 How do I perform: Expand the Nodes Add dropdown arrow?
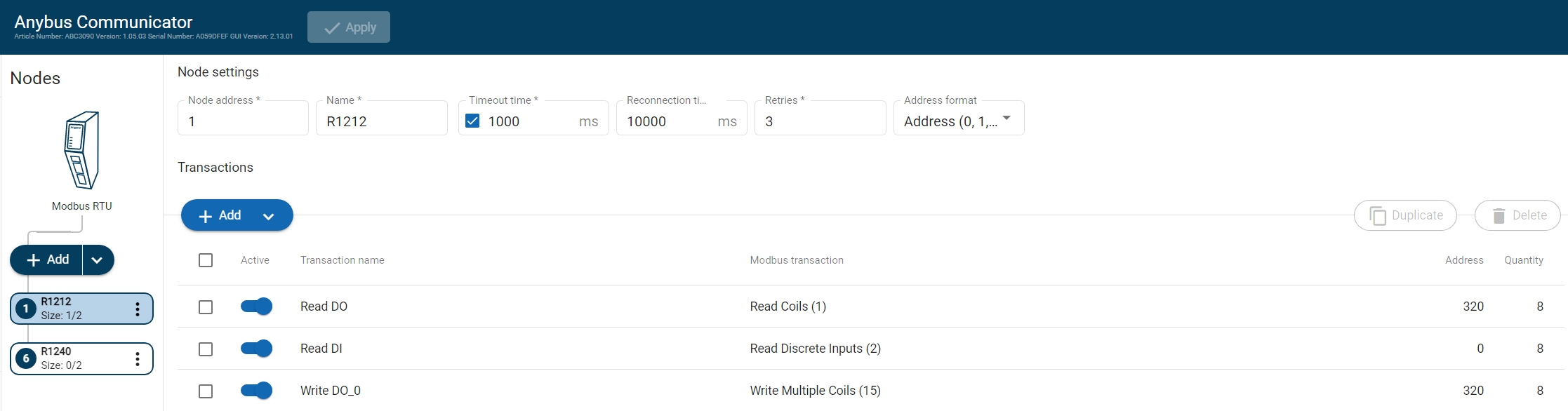(98, 260)
